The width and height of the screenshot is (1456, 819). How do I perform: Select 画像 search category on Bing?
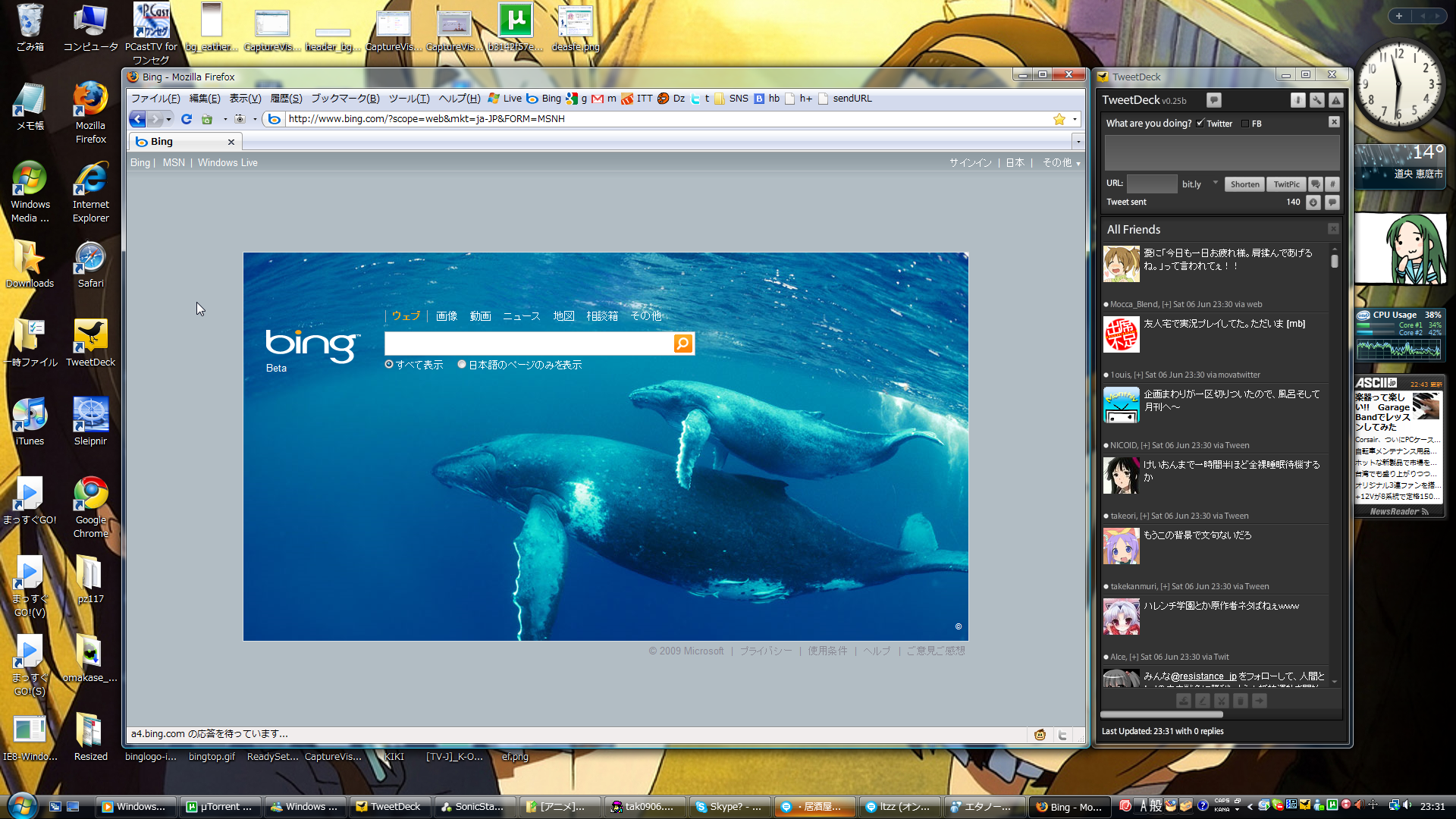point(447,316)
